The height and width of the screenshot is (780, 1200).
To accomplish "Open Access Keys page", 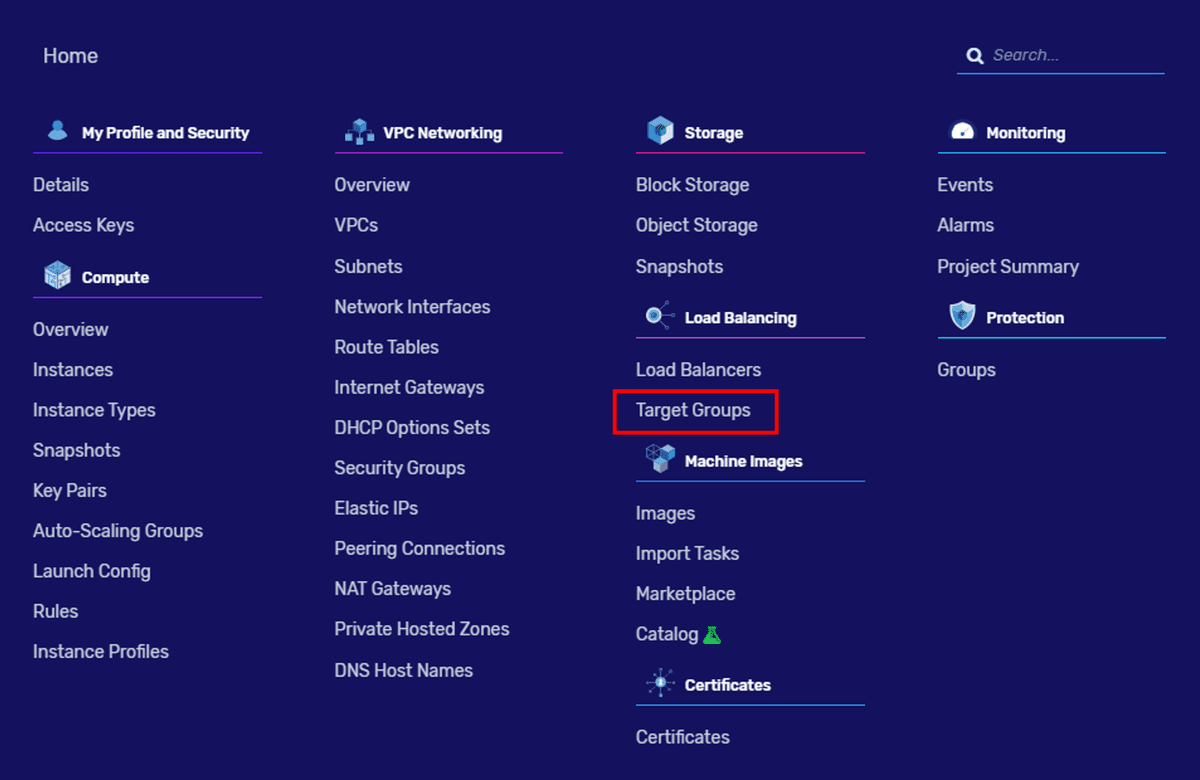I will [x=83, y=226].
